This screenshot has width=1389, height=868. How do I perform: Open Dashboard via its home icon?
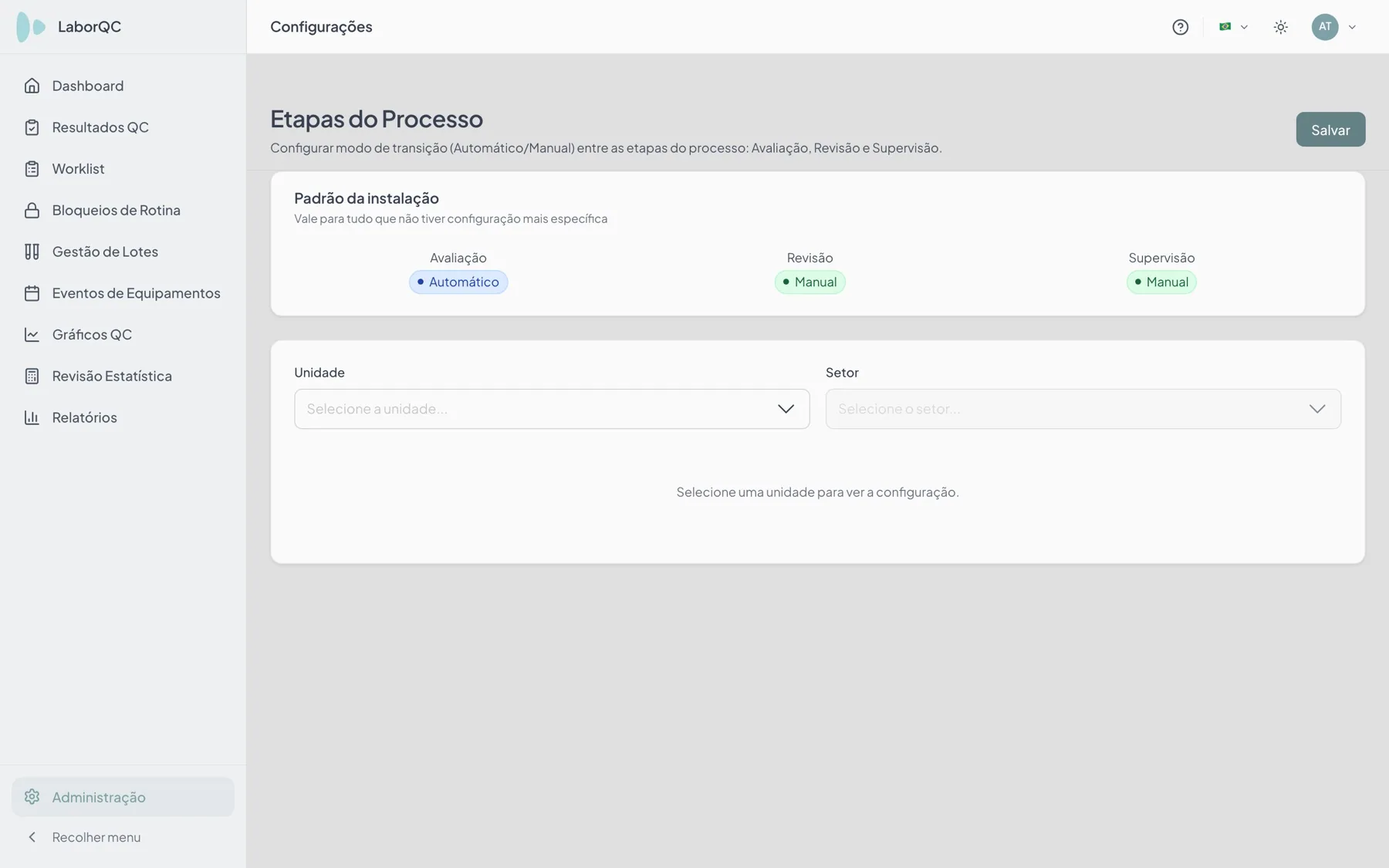click(32, 86)
